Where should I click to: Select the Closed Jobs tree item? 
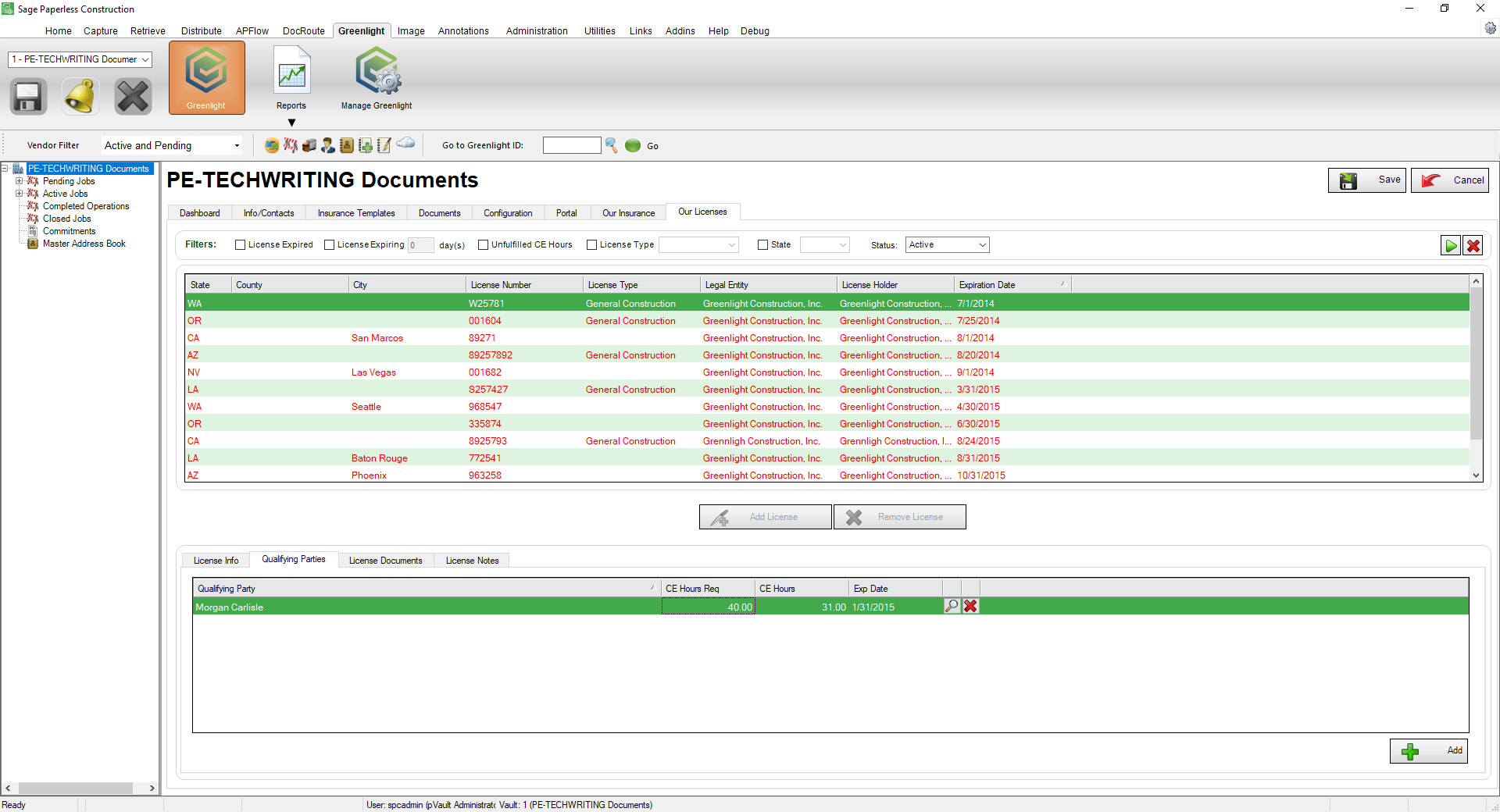(x=66, y=219)
